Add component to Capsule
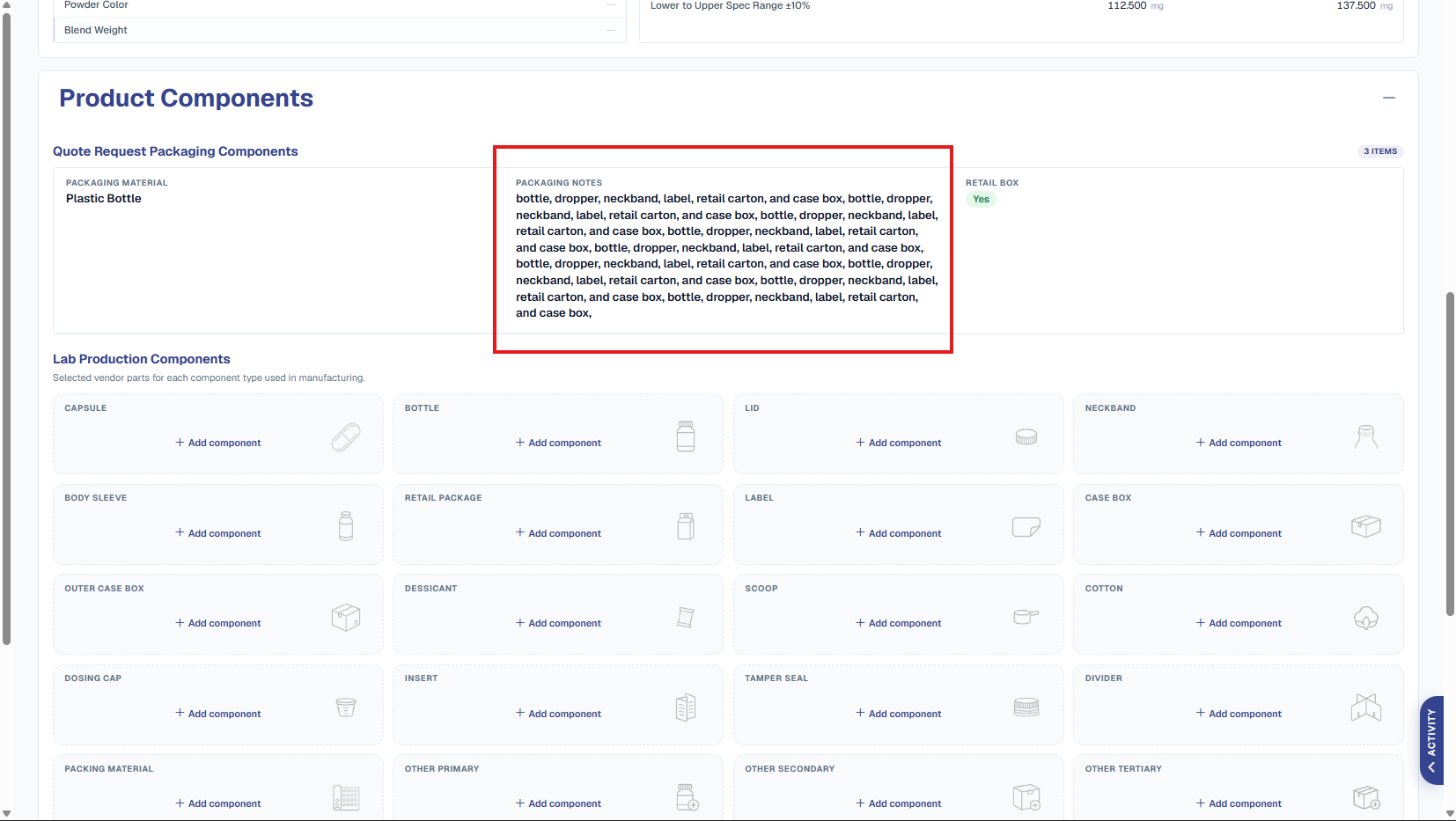1456x821 pixels. pyautogui.click(x=218, y=443)
